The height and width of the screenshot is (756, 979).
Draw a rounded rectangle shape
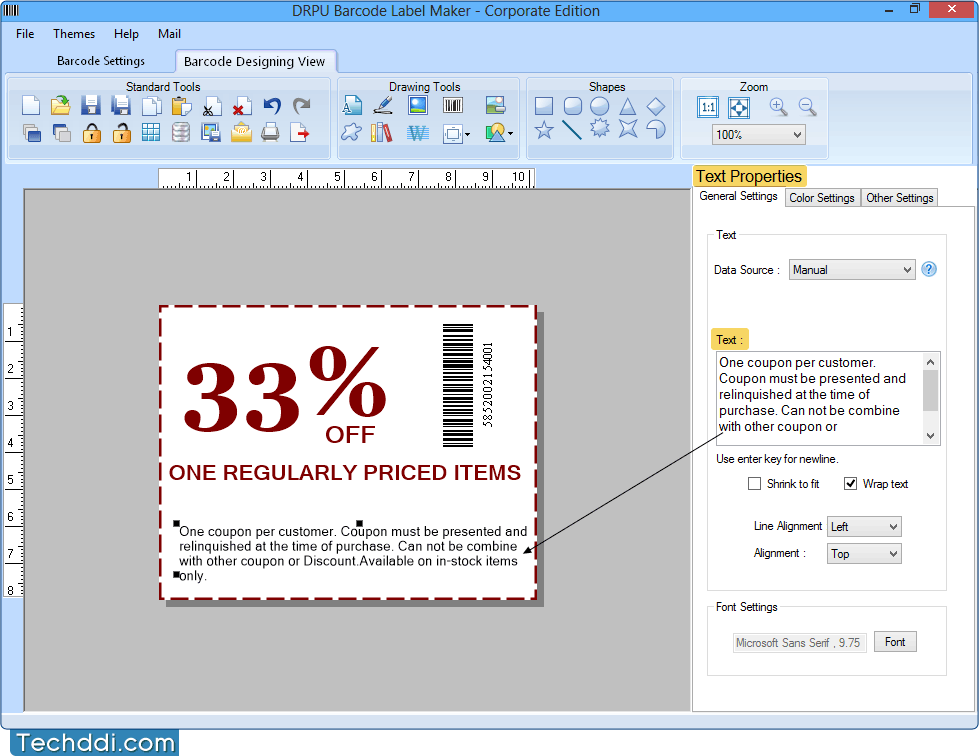click(573, 106)
